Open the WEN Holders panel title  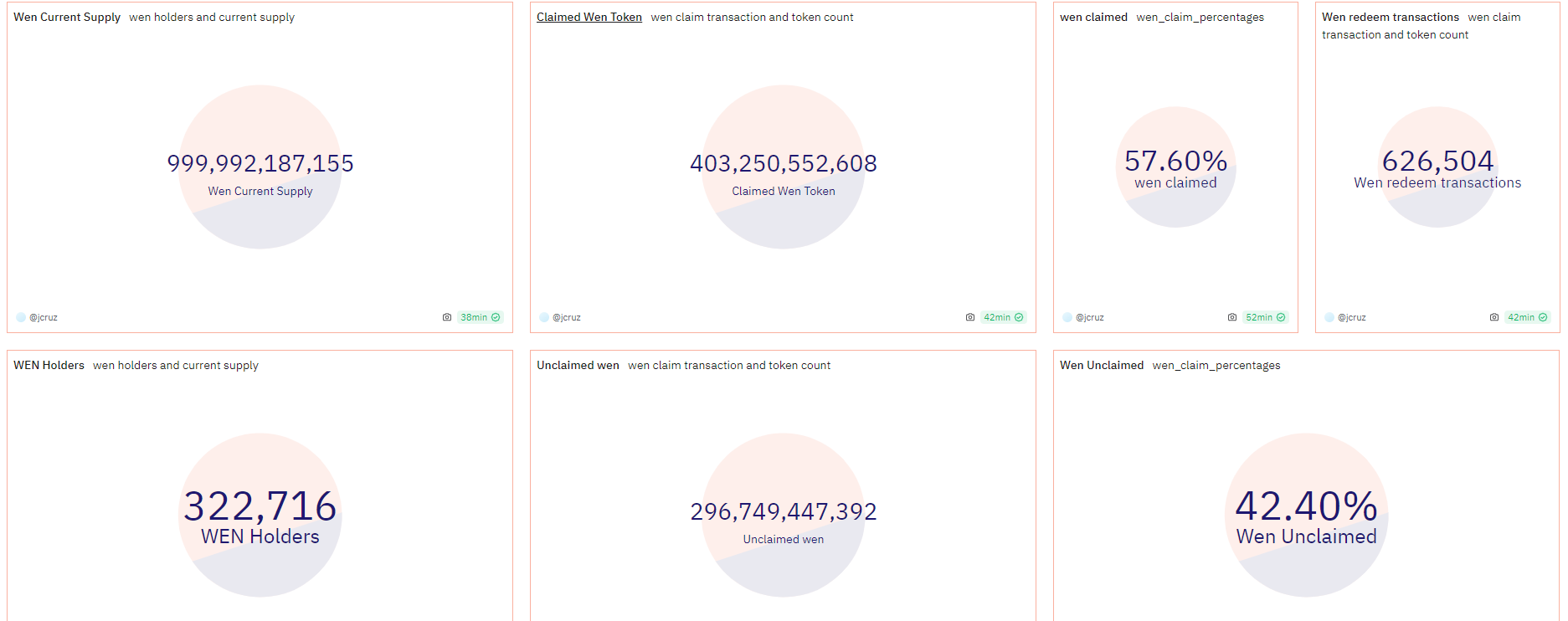[49, 365]
